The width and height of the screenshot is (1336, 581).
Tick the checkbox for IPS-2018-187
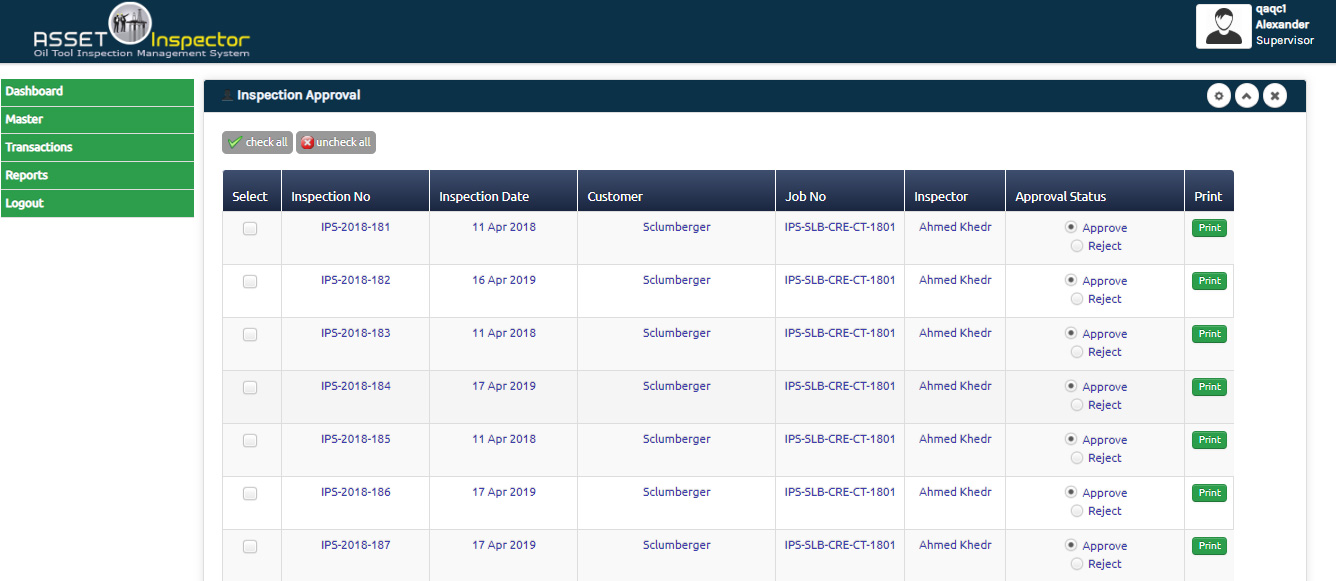click(250, 547)
